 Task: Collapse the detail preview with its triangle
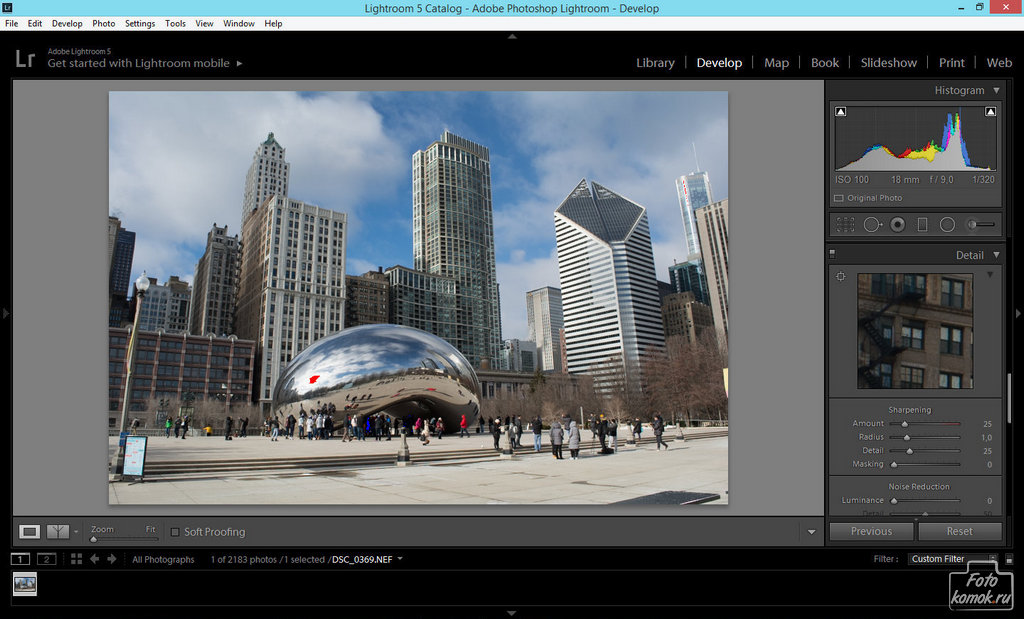click(x=990, y=275)
